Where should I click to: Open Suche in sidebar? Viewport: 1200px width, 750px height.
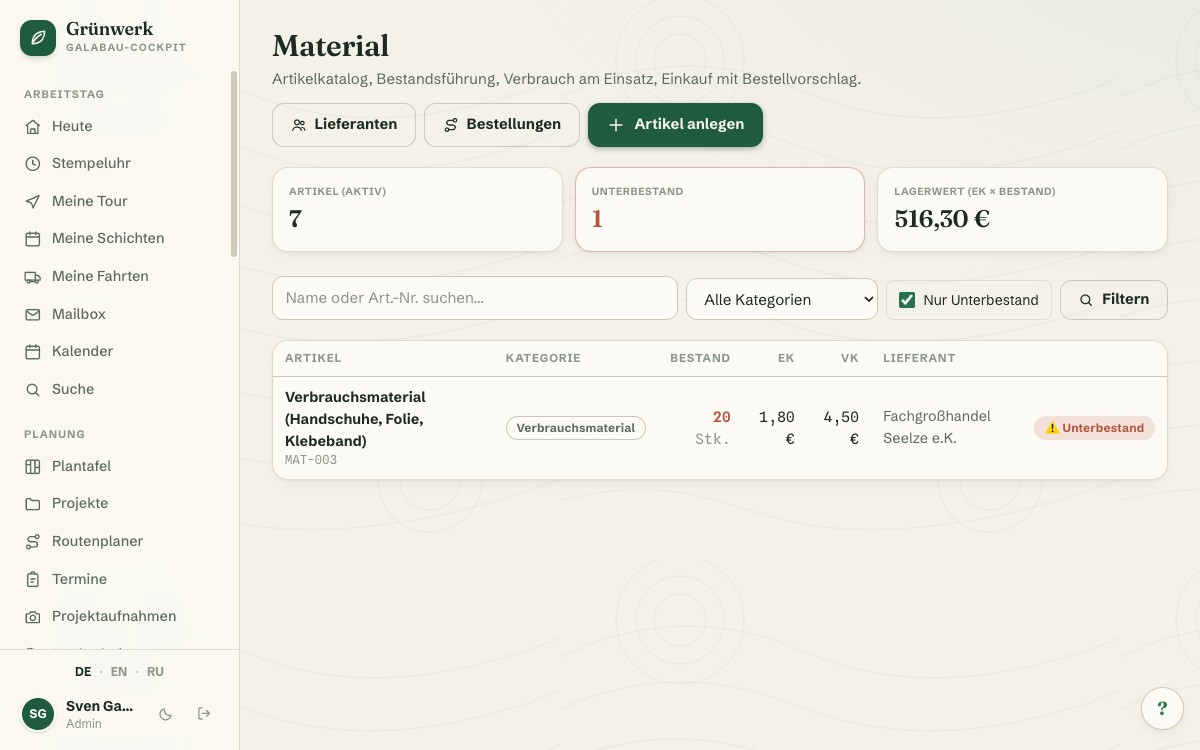[120, 389]
